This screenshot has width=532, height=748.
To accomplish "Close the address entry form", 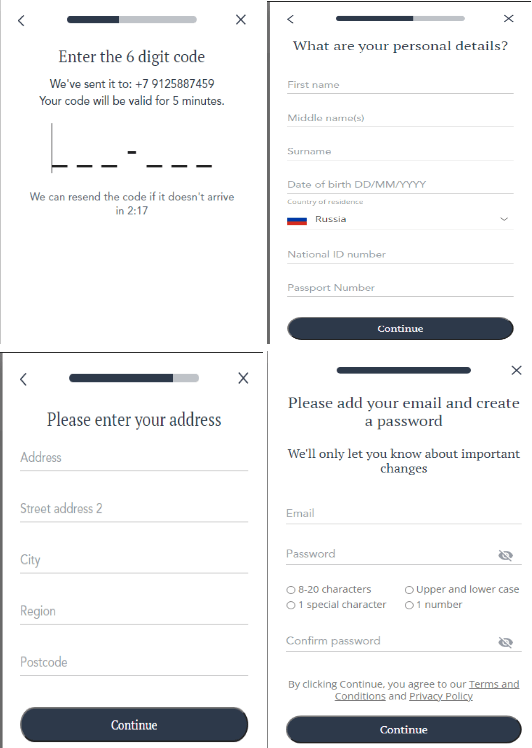I will [x=243, y=378].
